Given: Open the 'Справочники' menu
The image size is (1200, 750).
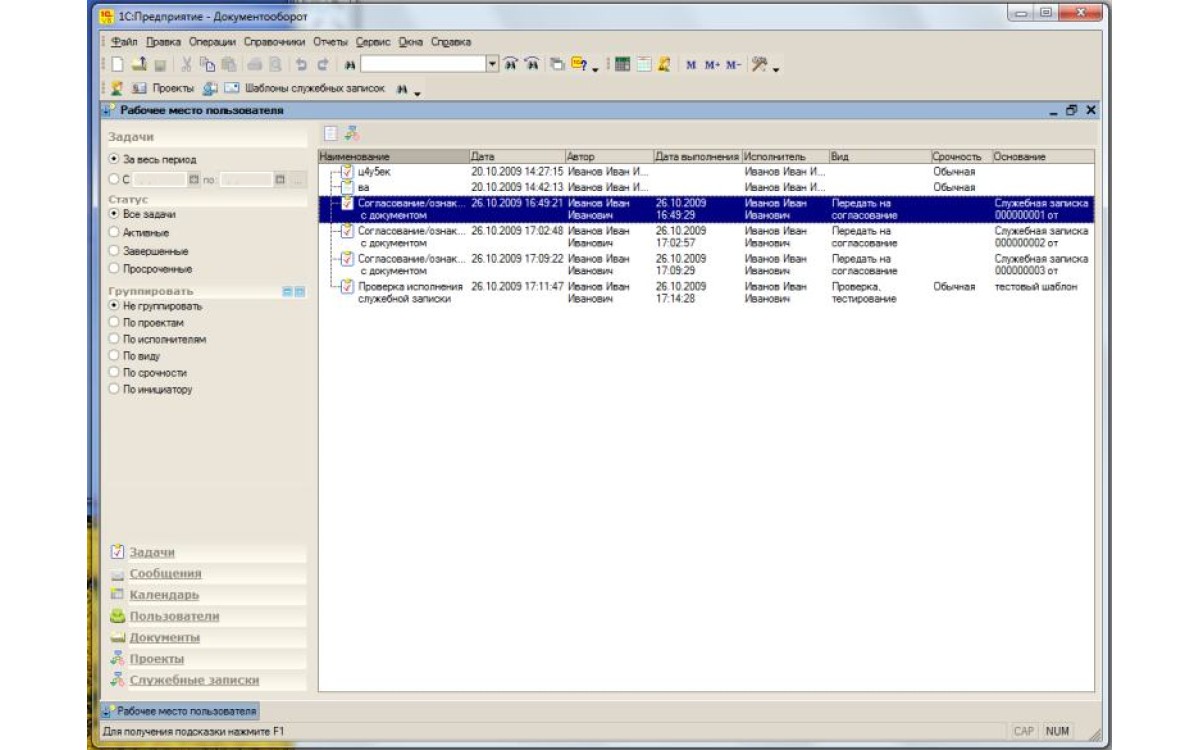Looking at the screenshot, I should tap(274, 42).
